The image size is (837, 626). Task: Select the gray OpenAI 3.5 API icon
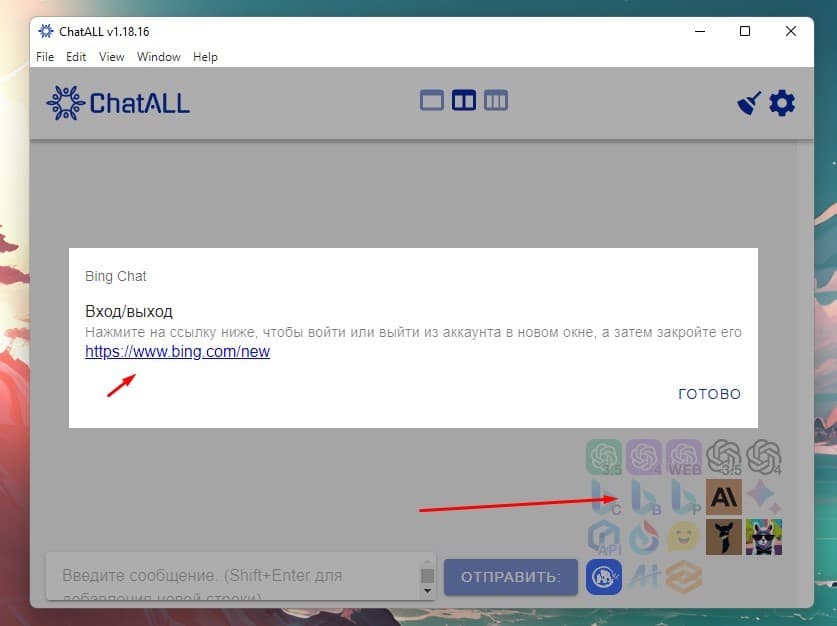(x=724, y=457)
